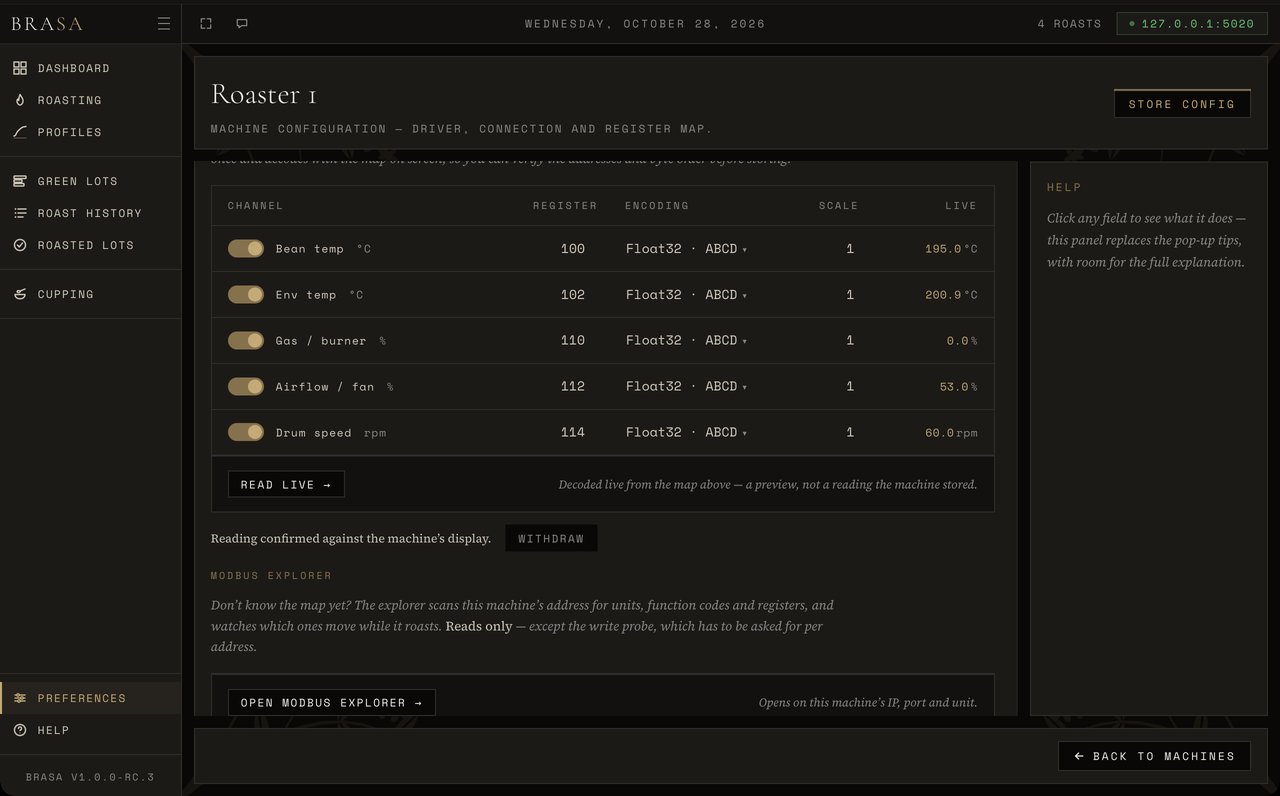
Task: Edit the Env temp register value 102
Action: 573,295
